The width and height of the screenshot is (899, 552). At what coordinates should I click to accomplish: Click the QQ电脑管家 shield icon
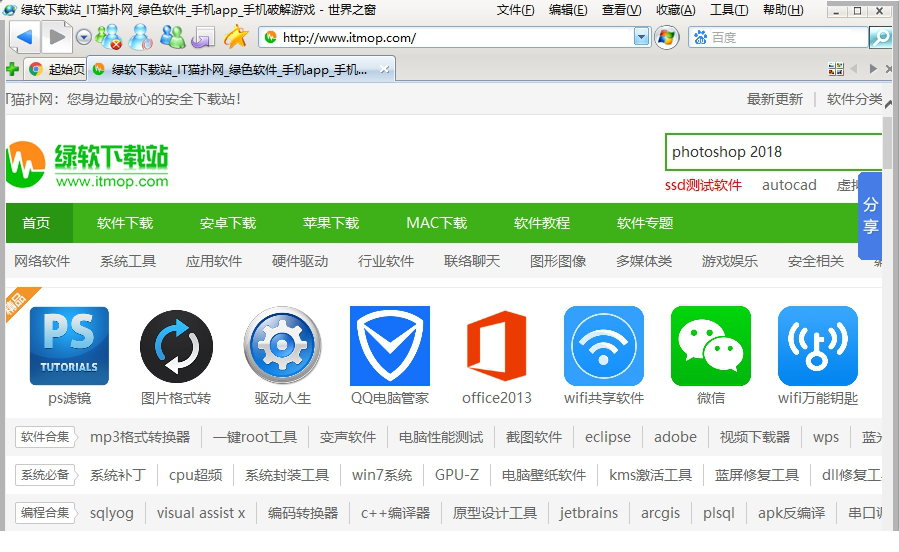[x=390, y=346]
